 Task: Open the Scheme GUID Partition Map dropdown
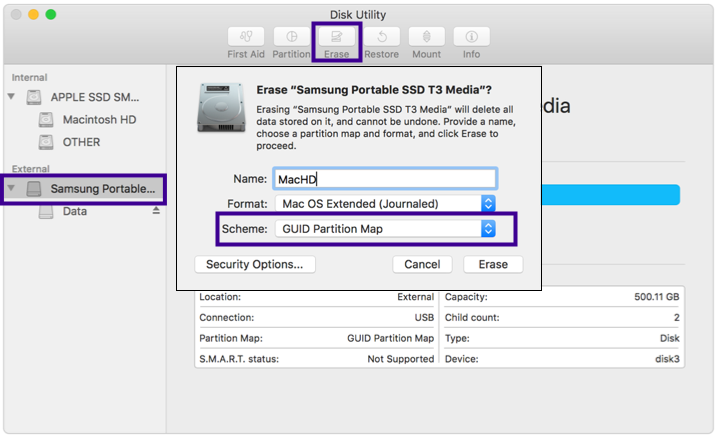click(x=386, y=229)
